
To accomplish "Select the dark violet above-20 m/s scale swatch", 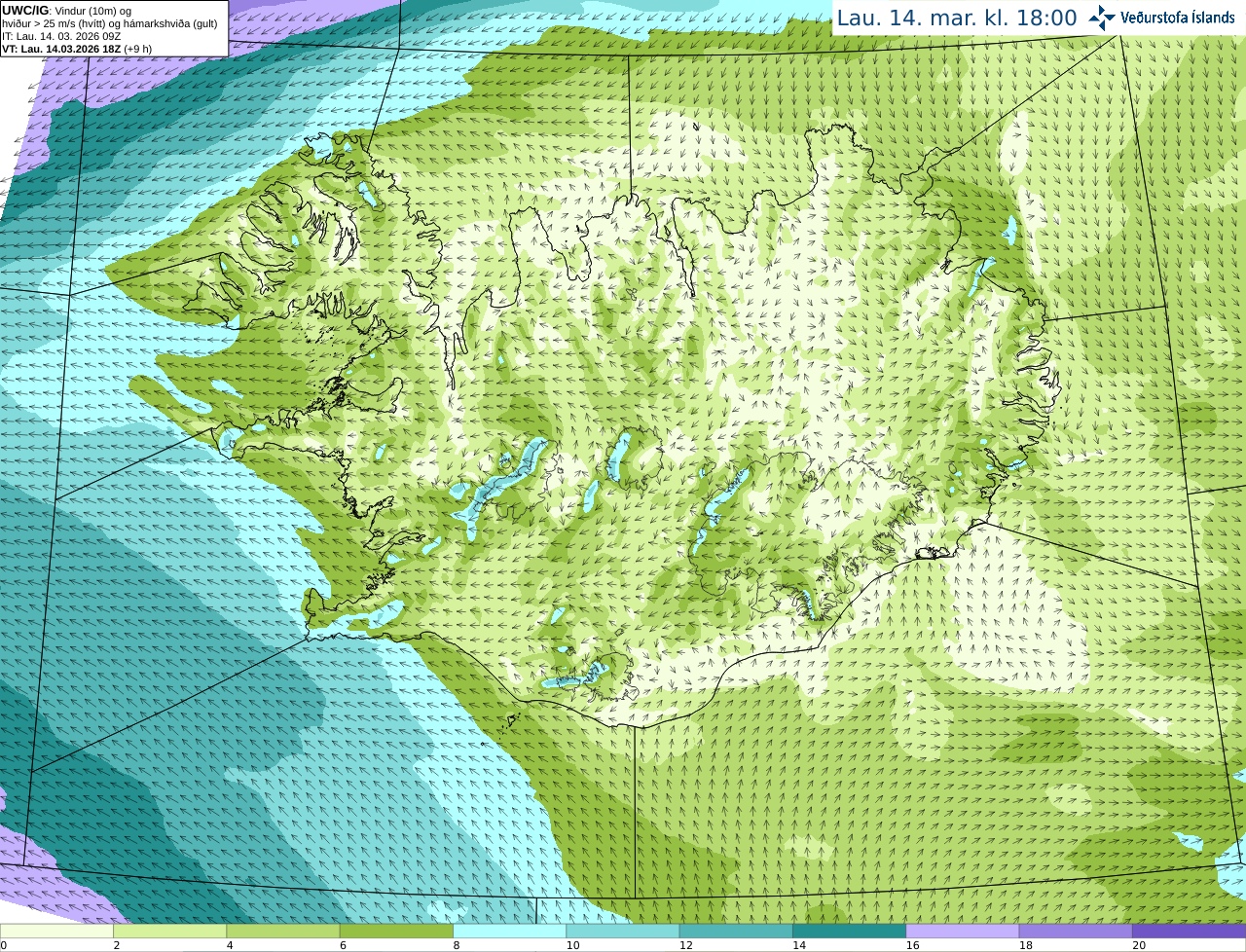I will coord(1189,931).
